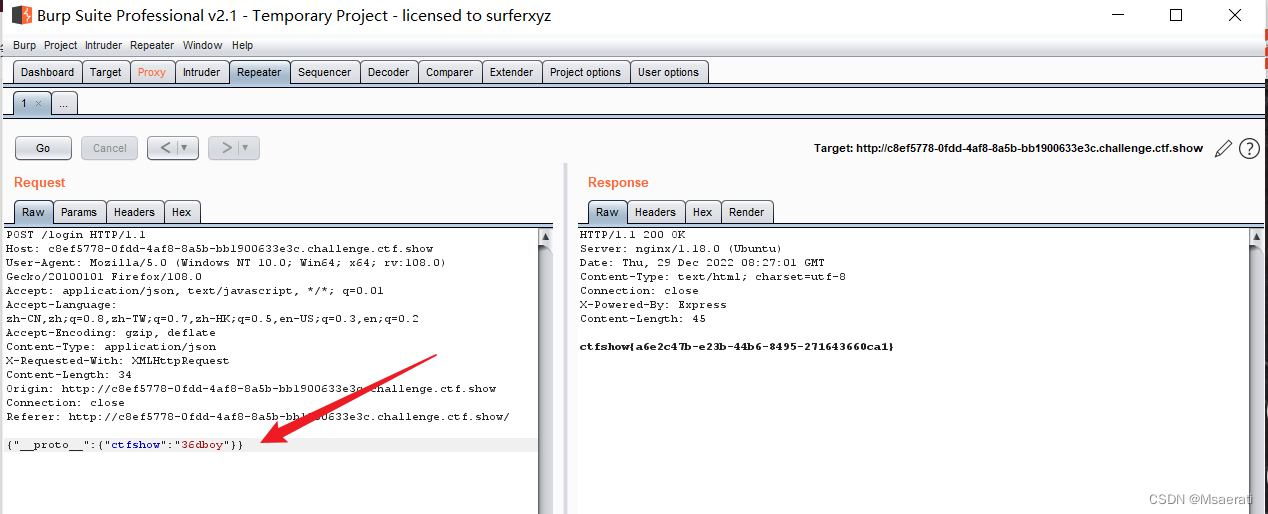Viewport: 1268px width, 514px height.
Task: Switch to the Dashboard tab
Action: click(x=48, y=72)
